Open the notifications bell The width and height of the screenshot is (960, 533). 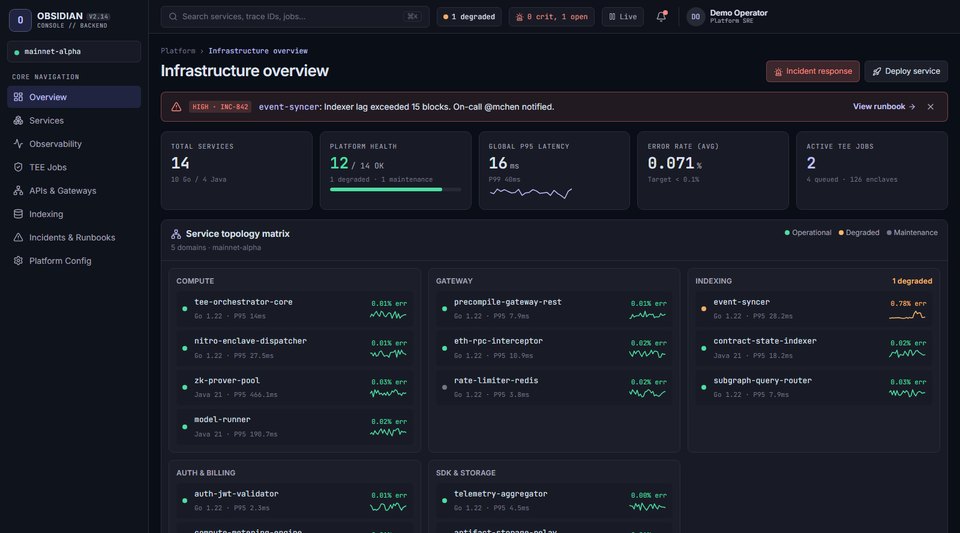[x=661, y=17]
